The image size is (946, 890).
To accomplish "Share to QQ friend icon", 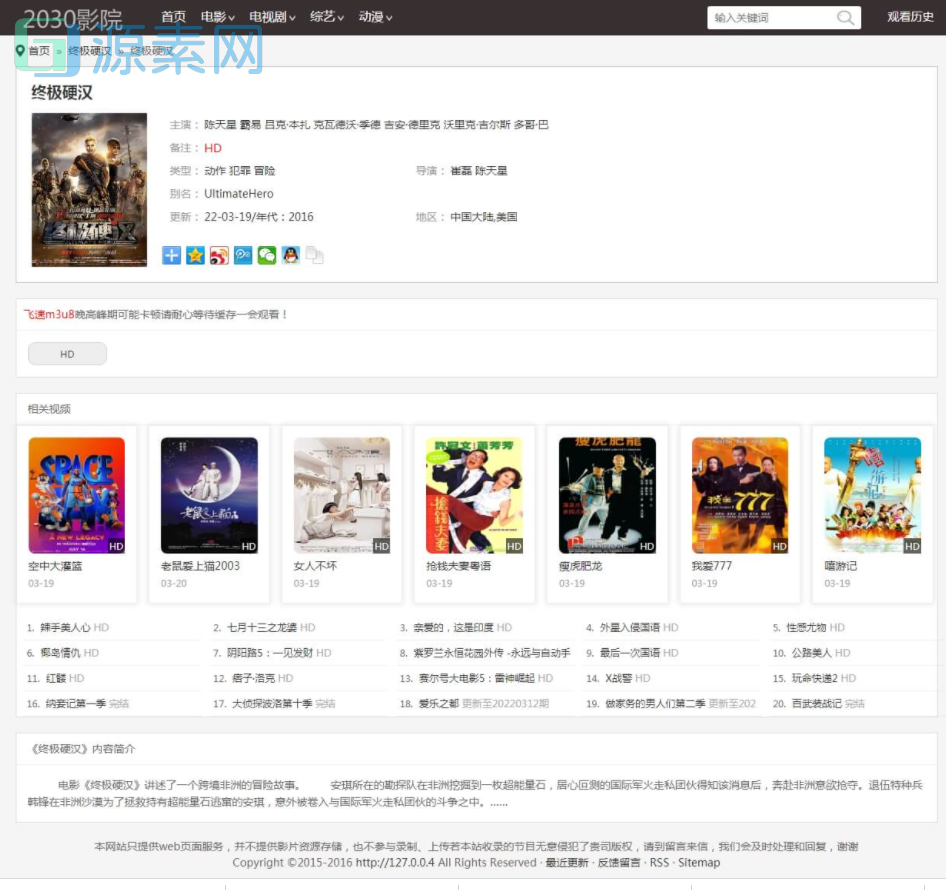I will (x=291, y=255).
